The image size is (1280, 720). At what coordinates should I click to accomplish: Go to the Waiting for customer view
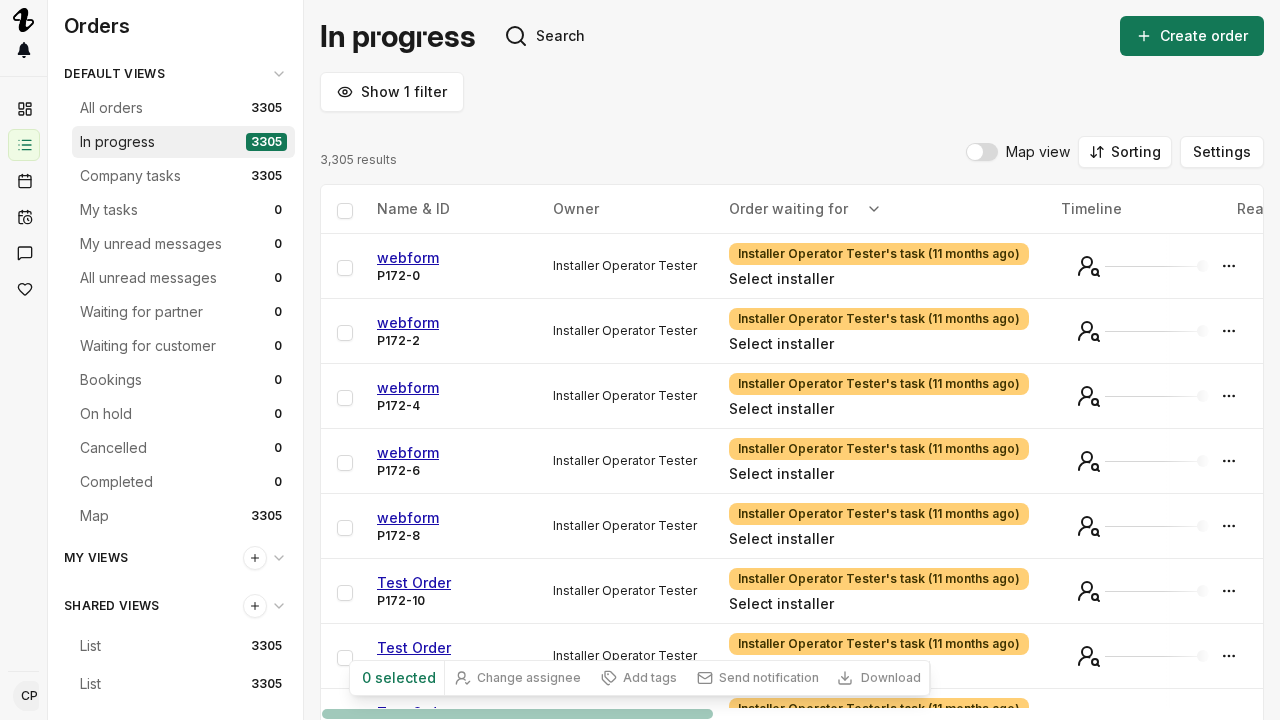point(183,346)
